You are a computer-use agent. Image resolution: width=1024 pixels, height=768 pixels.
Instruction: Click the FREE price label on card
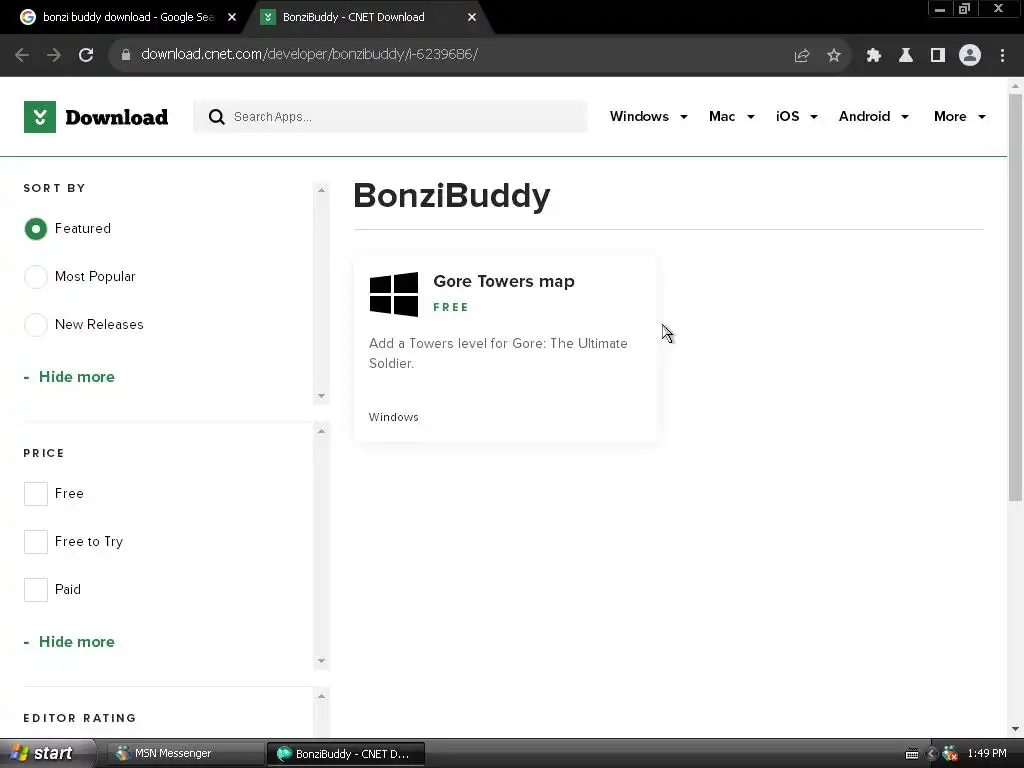coord(451,308)
